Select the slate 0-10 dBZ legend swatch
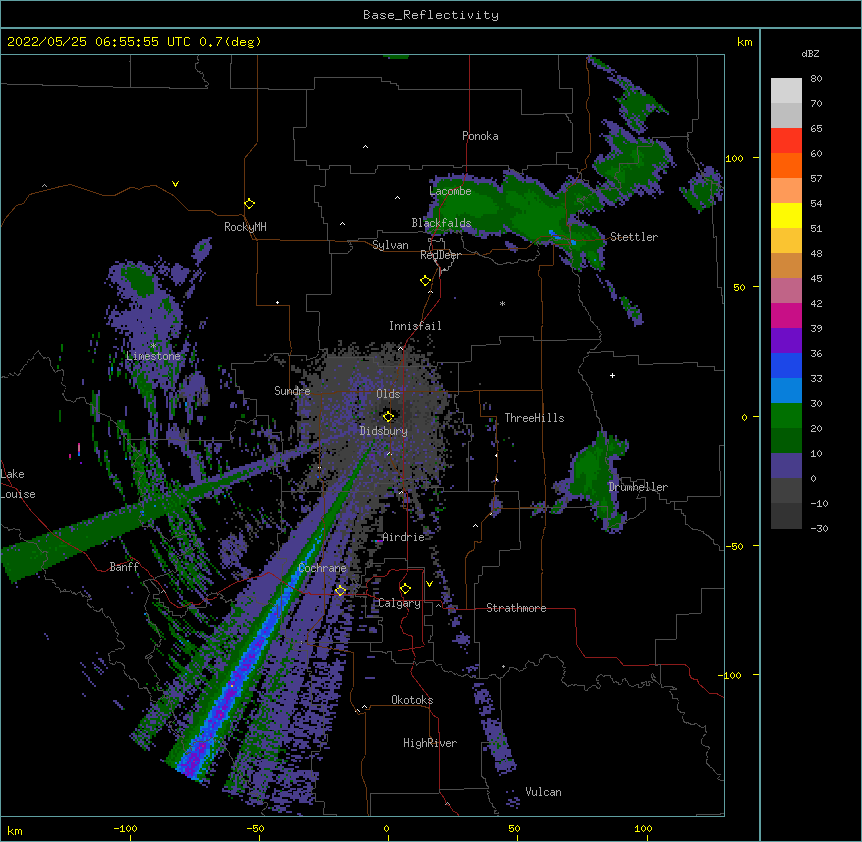862x842 pixels. pyautogui.click(x=786, y=466)
